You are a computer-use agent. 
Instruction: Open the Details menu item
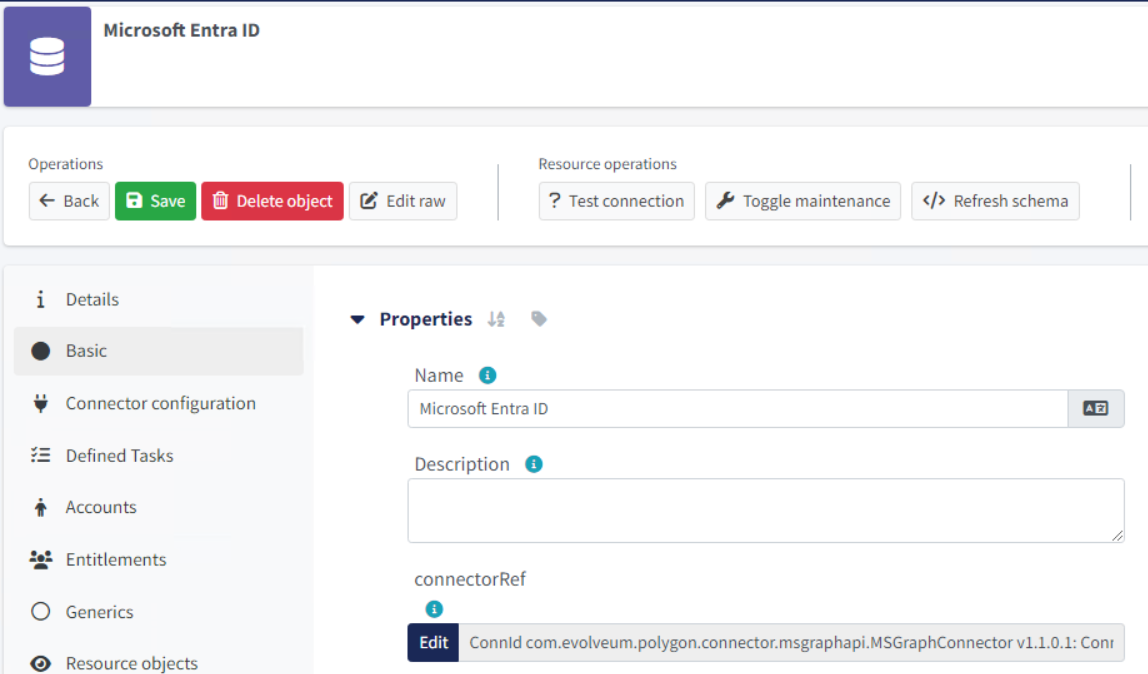click(158, 299)
